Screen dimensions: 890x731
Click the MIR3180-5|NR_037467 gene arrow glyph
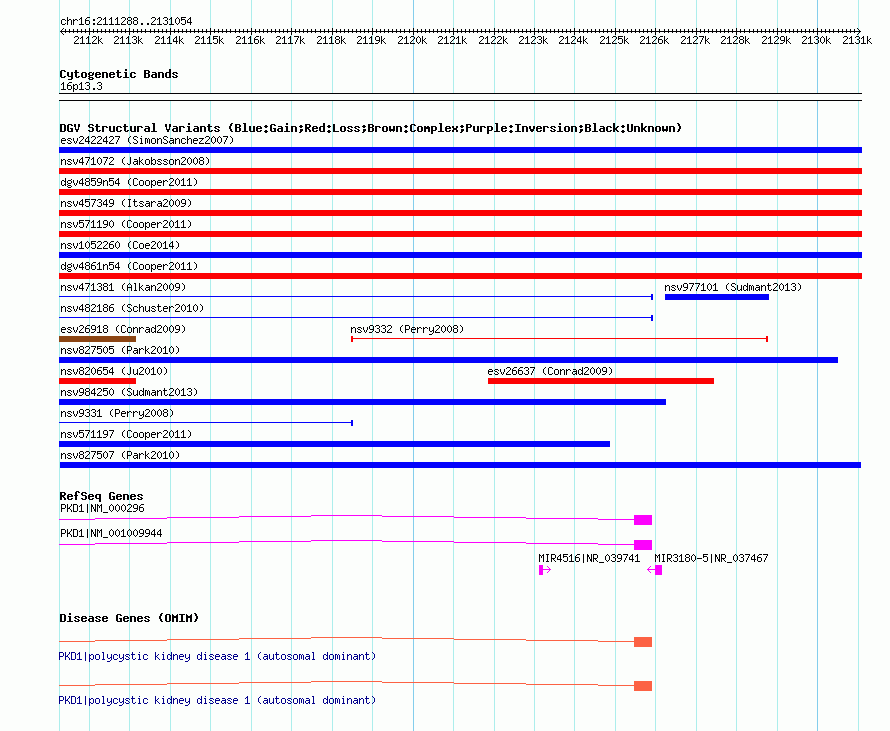654,570
